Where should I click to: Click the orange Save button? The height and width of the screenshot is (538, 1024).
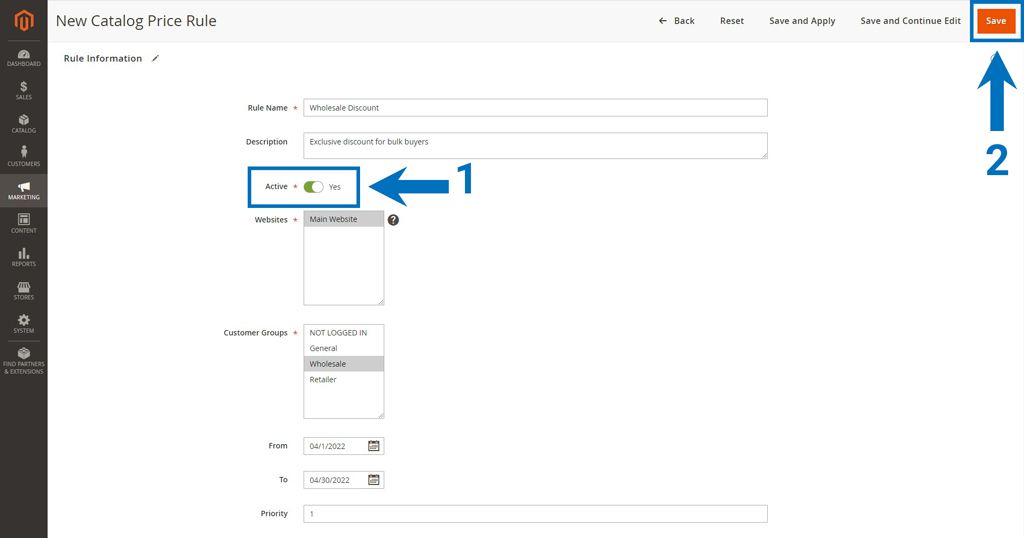point(996,21)
